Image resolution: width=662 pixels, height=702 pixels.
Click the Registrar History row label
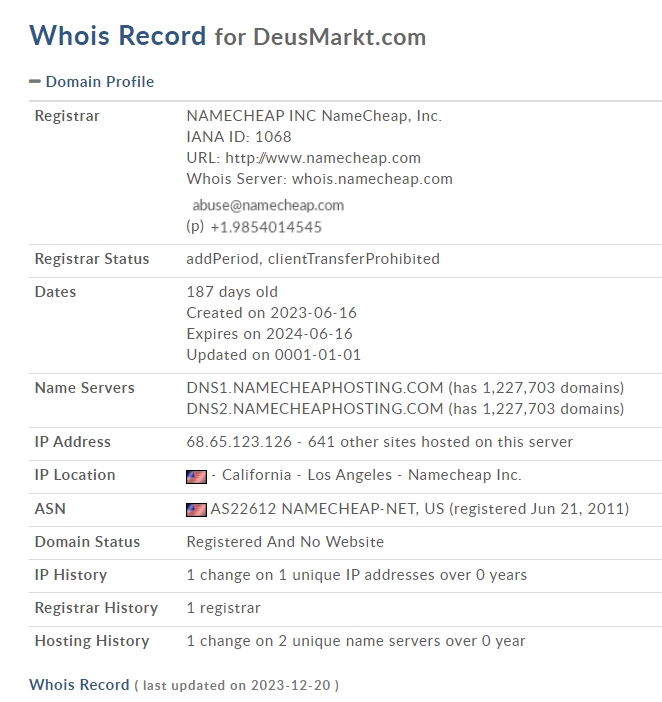point(96,608)
